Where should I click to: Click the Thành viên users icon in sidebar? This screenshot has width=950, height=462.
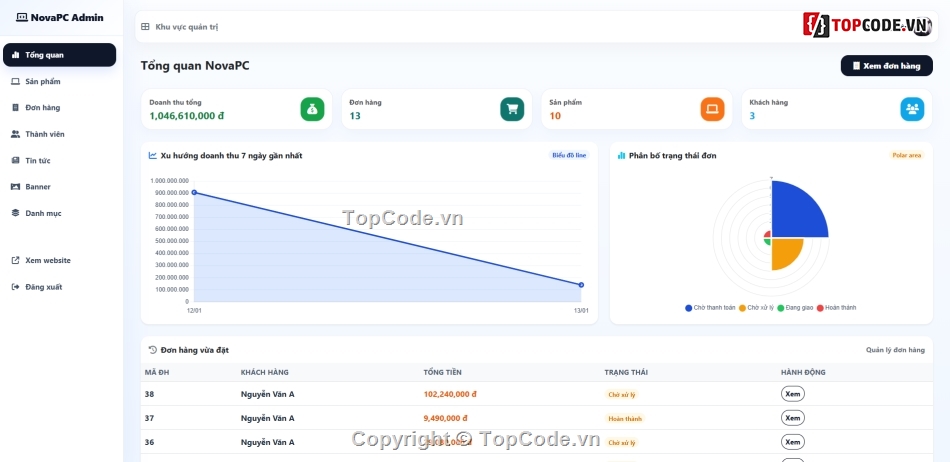(x=16, y=134)
